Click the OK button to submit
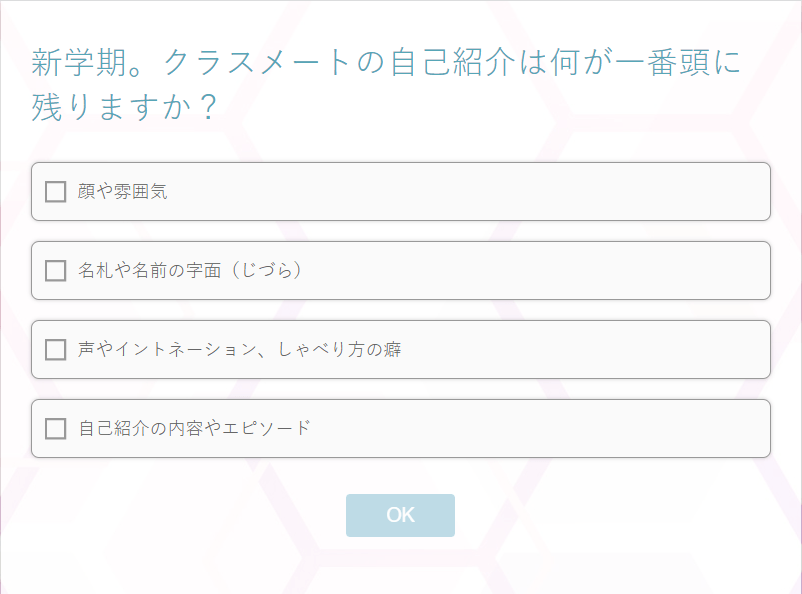Viewport: 802px width, 594px height. (x=400, y=515)
